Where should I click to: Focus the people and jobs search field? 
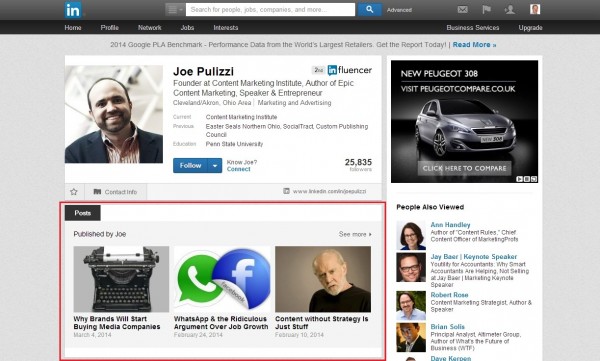270,10
